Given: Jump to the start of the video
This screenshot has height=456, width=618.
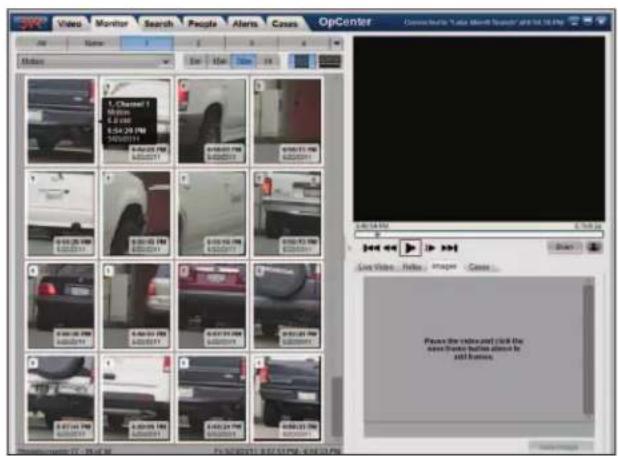Looking at the screenshot, I should click(x=371, y=248).
